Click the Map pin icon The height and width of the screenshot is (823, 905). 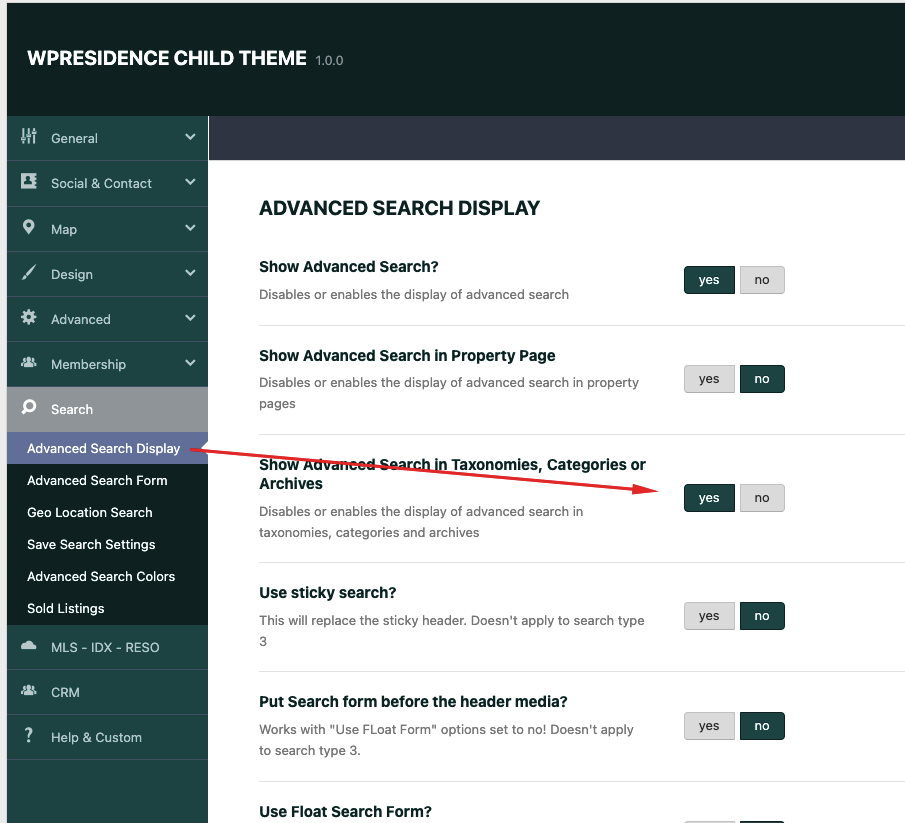pos(28,227)
